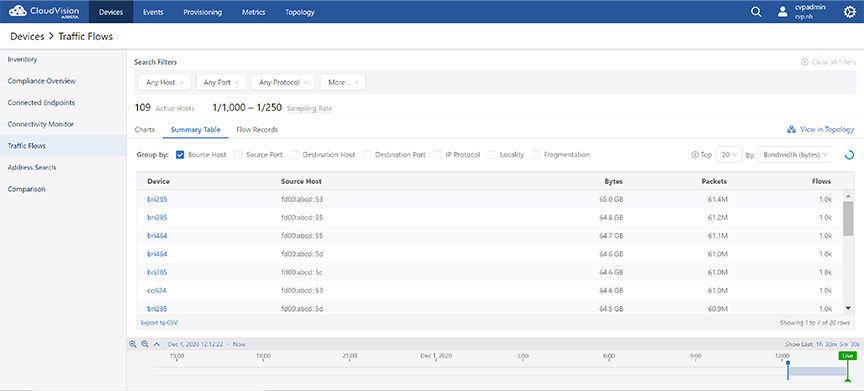Click the Clear all filters icon
The width and height of the screenshot is (864, 391).
click(804, 62)
